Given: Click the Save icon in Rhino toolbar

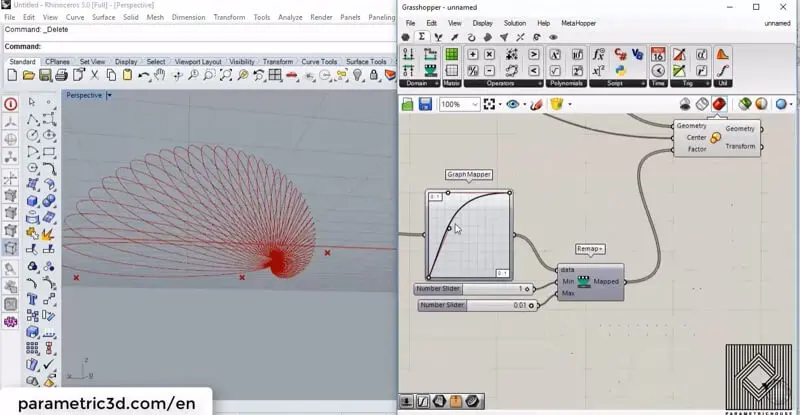Looking at the screenshot, I should click(x=45, y=75).
